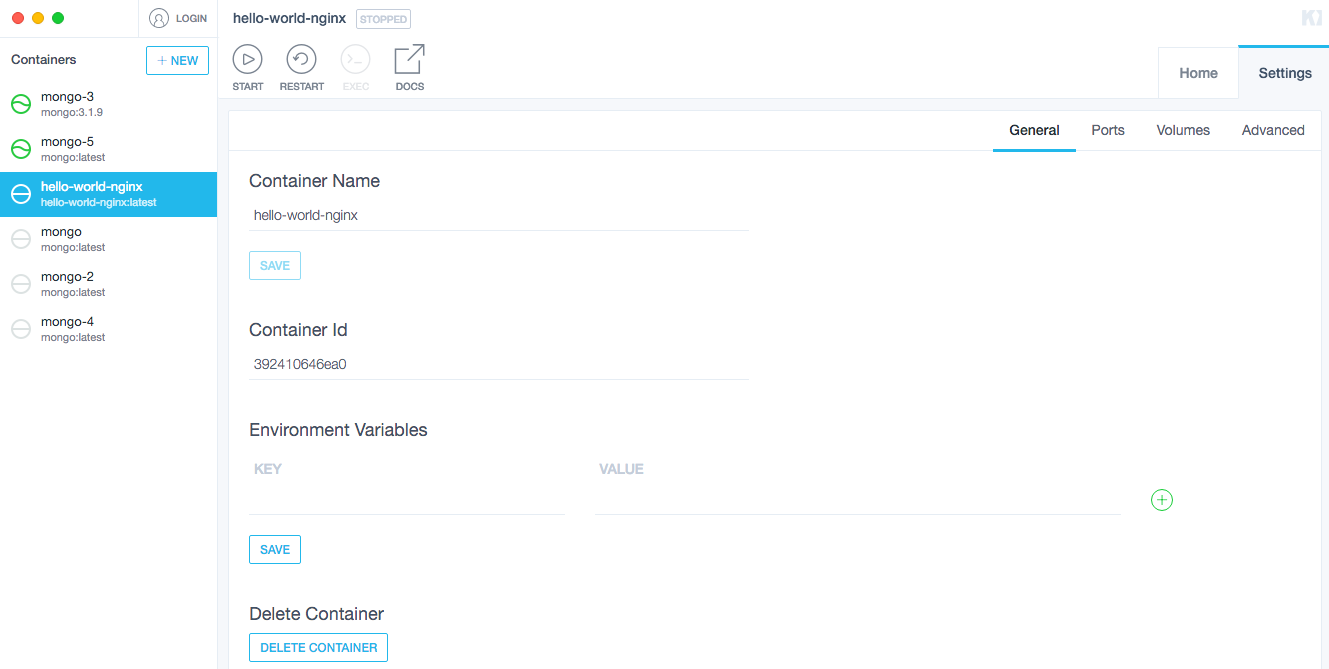Viewport: 1329px width, 669px height.
Task: Click the START icon to run the container
Action: (247, 60)
